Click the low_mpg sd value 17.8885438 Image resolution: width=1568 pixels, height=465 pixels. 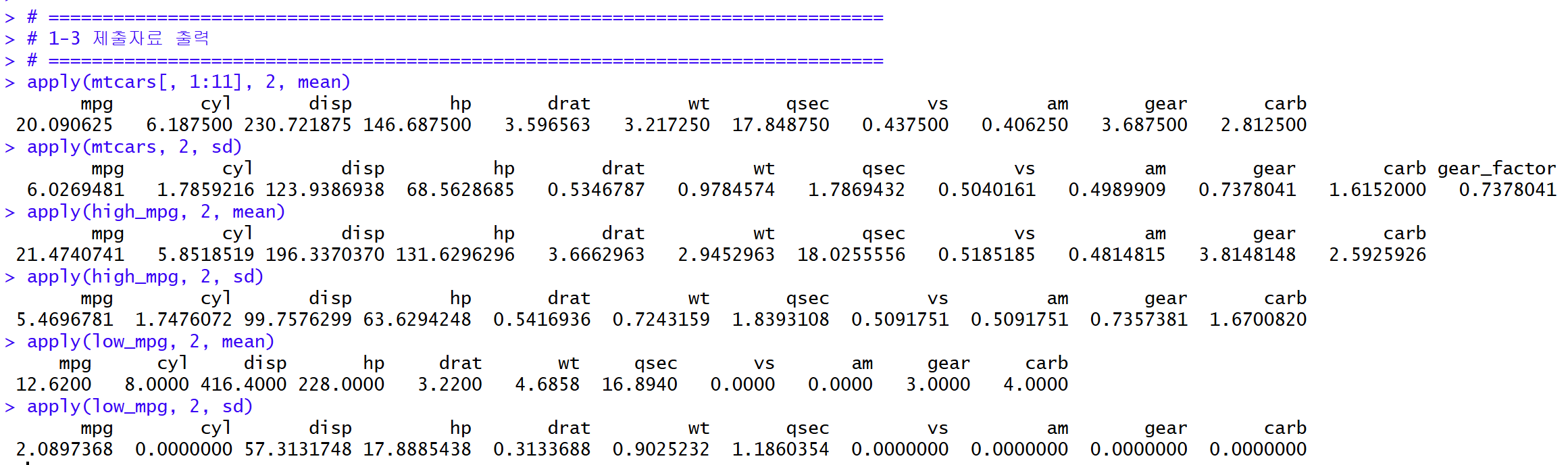click(418, 449)
